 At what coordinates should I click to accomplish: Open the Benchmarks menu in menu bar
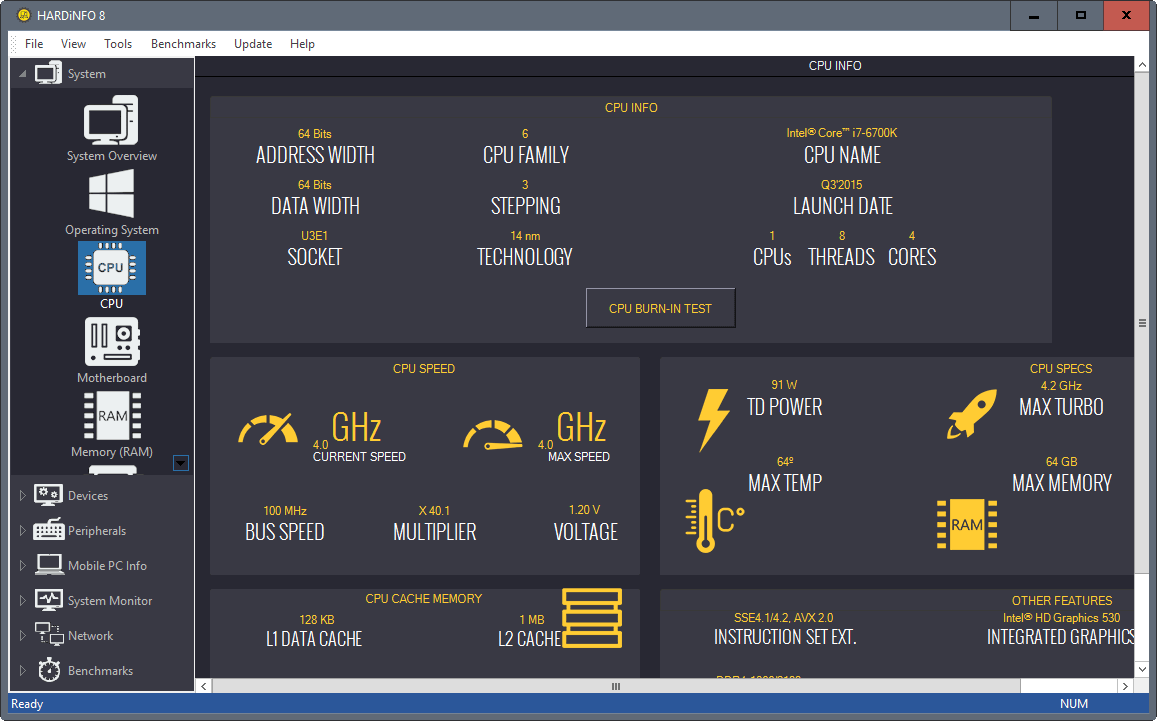[183, 44]
